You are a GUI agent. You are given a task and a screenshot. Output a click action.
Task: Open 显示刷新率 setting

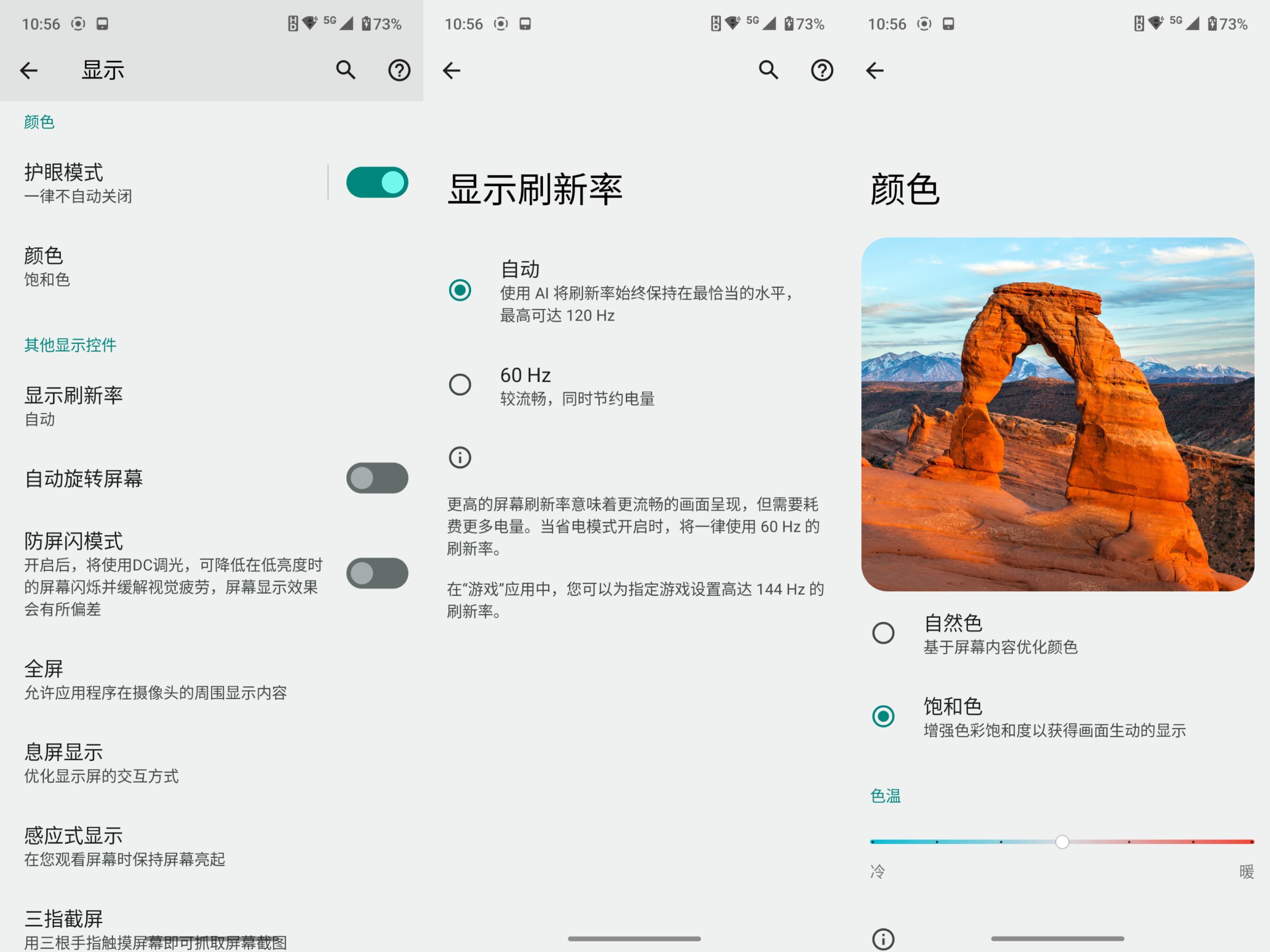point(211,406)
